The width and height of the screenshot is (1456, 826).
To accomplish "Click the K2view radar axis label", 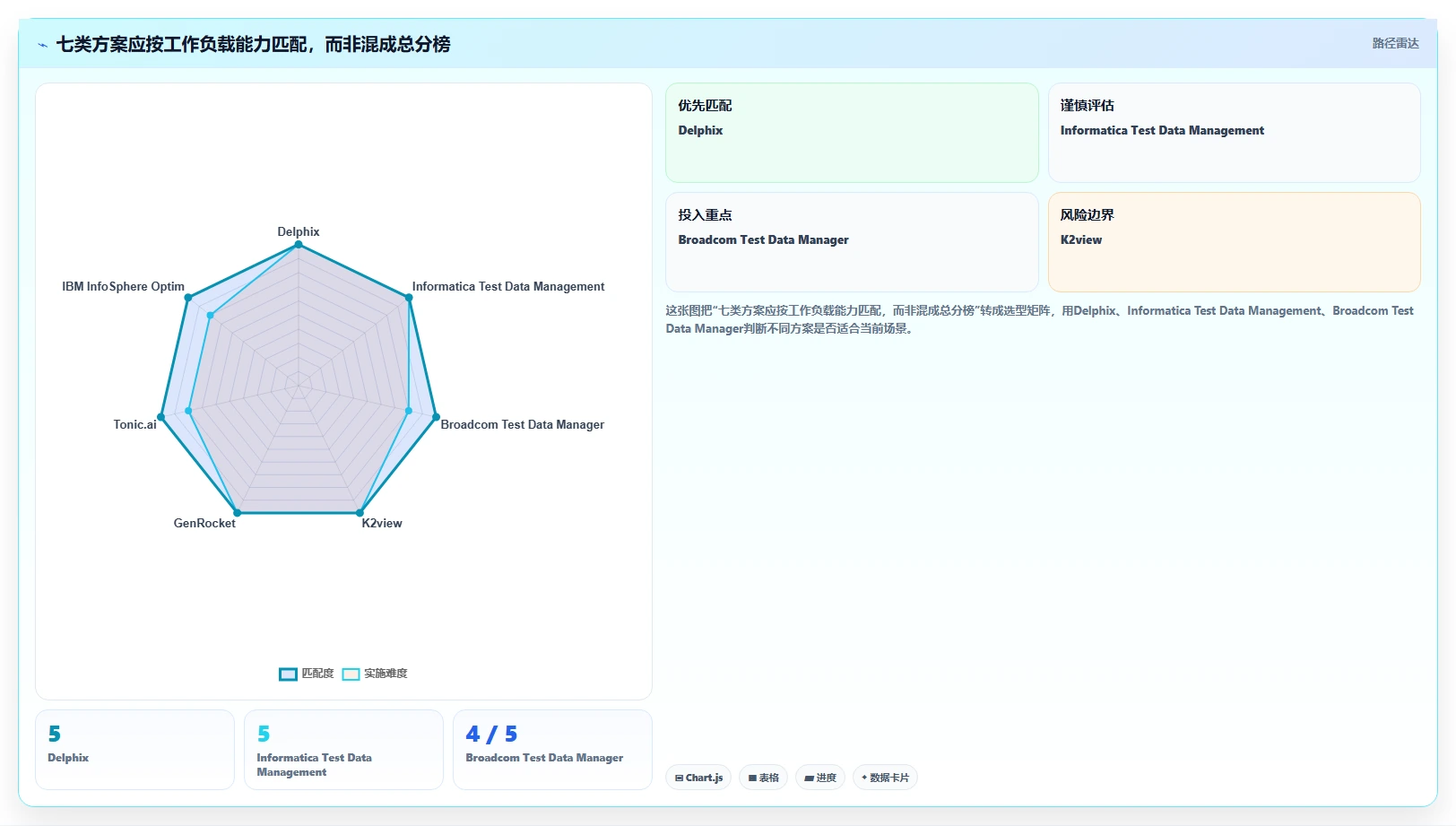I will click(382, 523).
